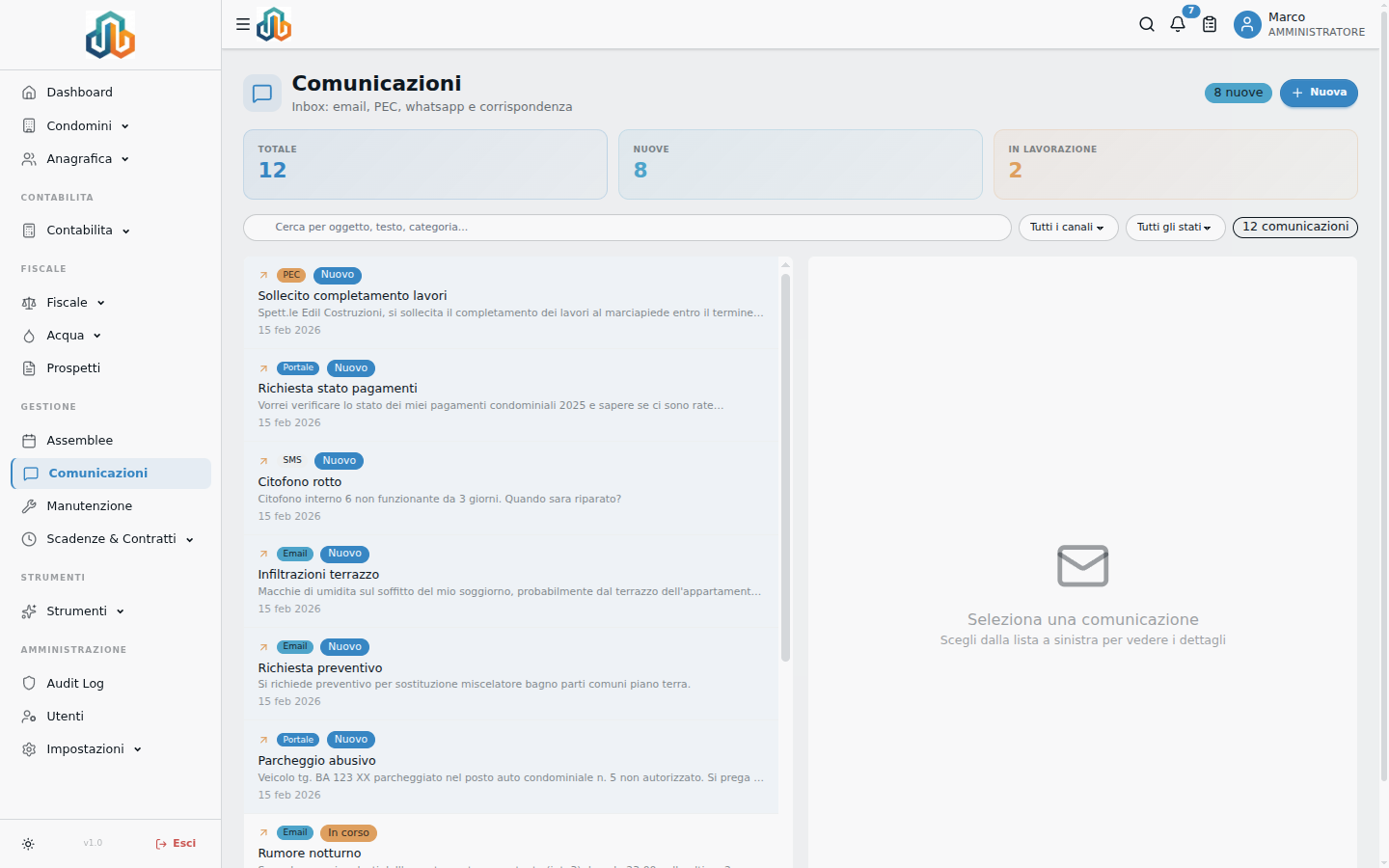The width and height of the screenshot is (1389, 868).
Task: Open Infiltrazioni terrazzo message
Action: pyautogui.click(x=511, y=582)
